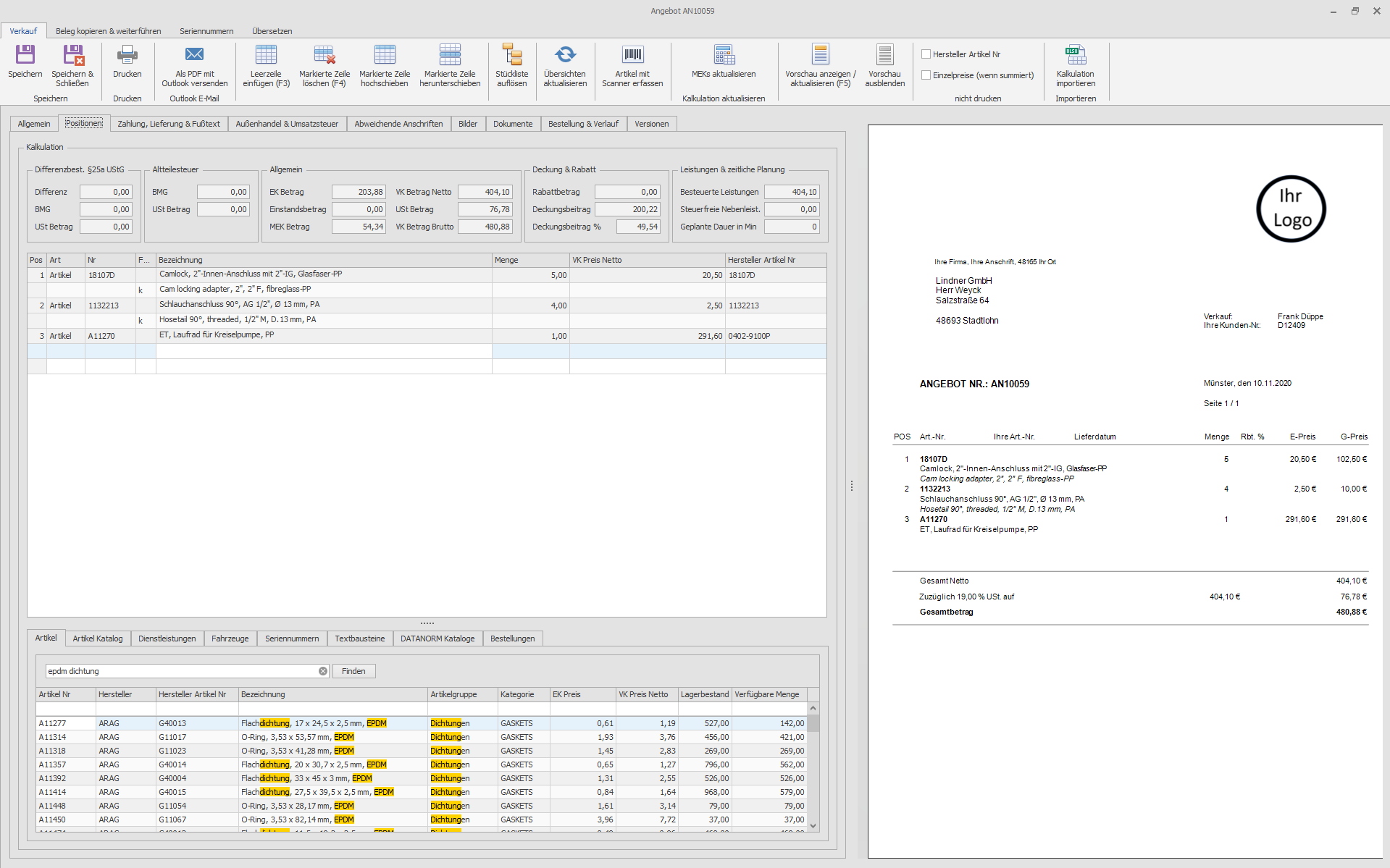Toggle Einzelpreise (wenn summiert) checkbox
Viewport: 1390px width, 868px height.
pyautogui.click(x=926, y=75)
